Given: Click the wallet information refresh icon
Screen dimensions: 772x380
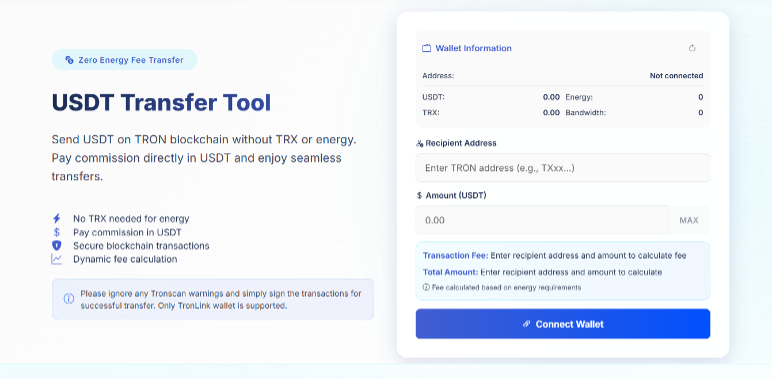Looking at the screenshot, I should click(x=692, y=48).
